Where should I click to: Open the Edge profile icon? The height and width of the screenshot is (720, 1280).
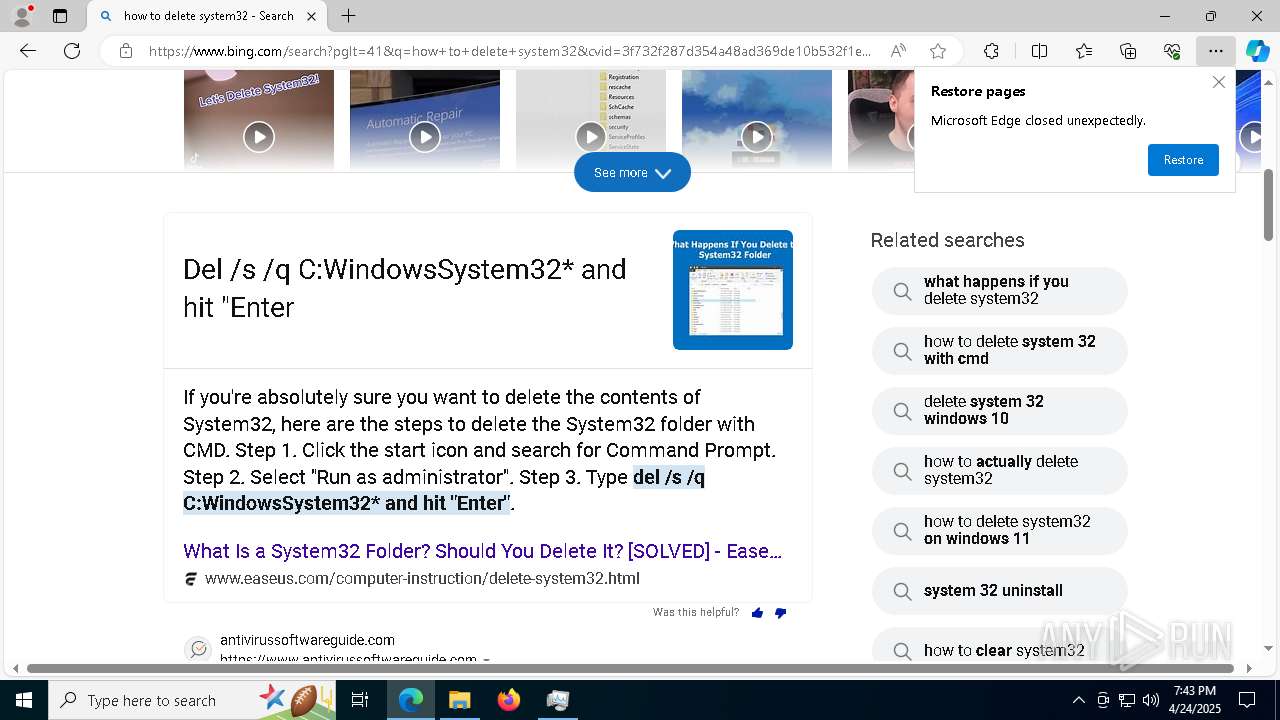(22, 16)
